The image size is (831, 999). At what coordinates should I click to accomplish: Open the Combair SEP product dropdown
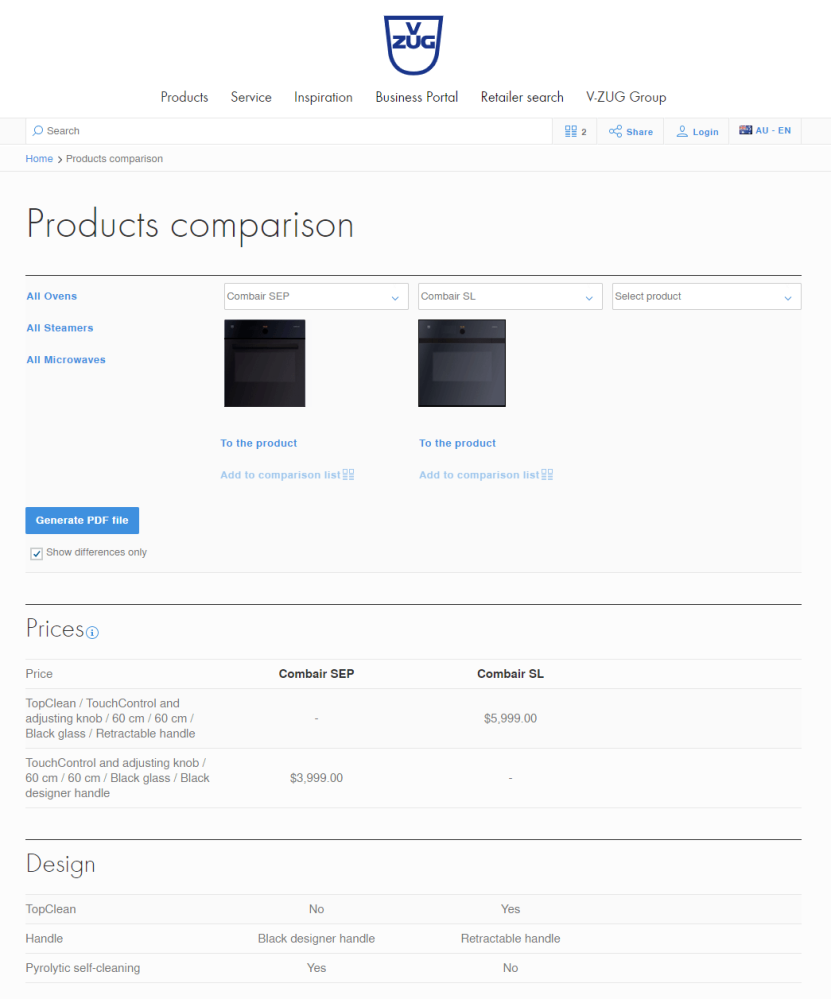316,296
